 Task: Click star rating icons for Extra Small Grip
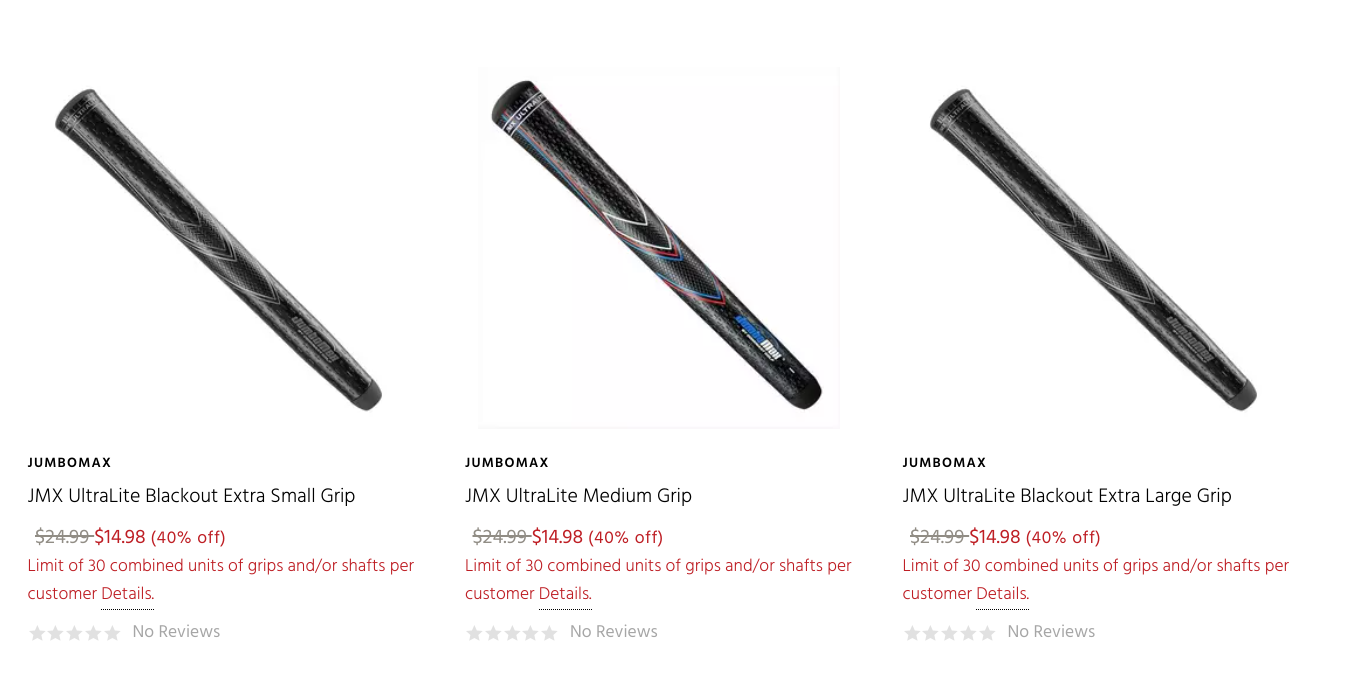pos(75,632)
